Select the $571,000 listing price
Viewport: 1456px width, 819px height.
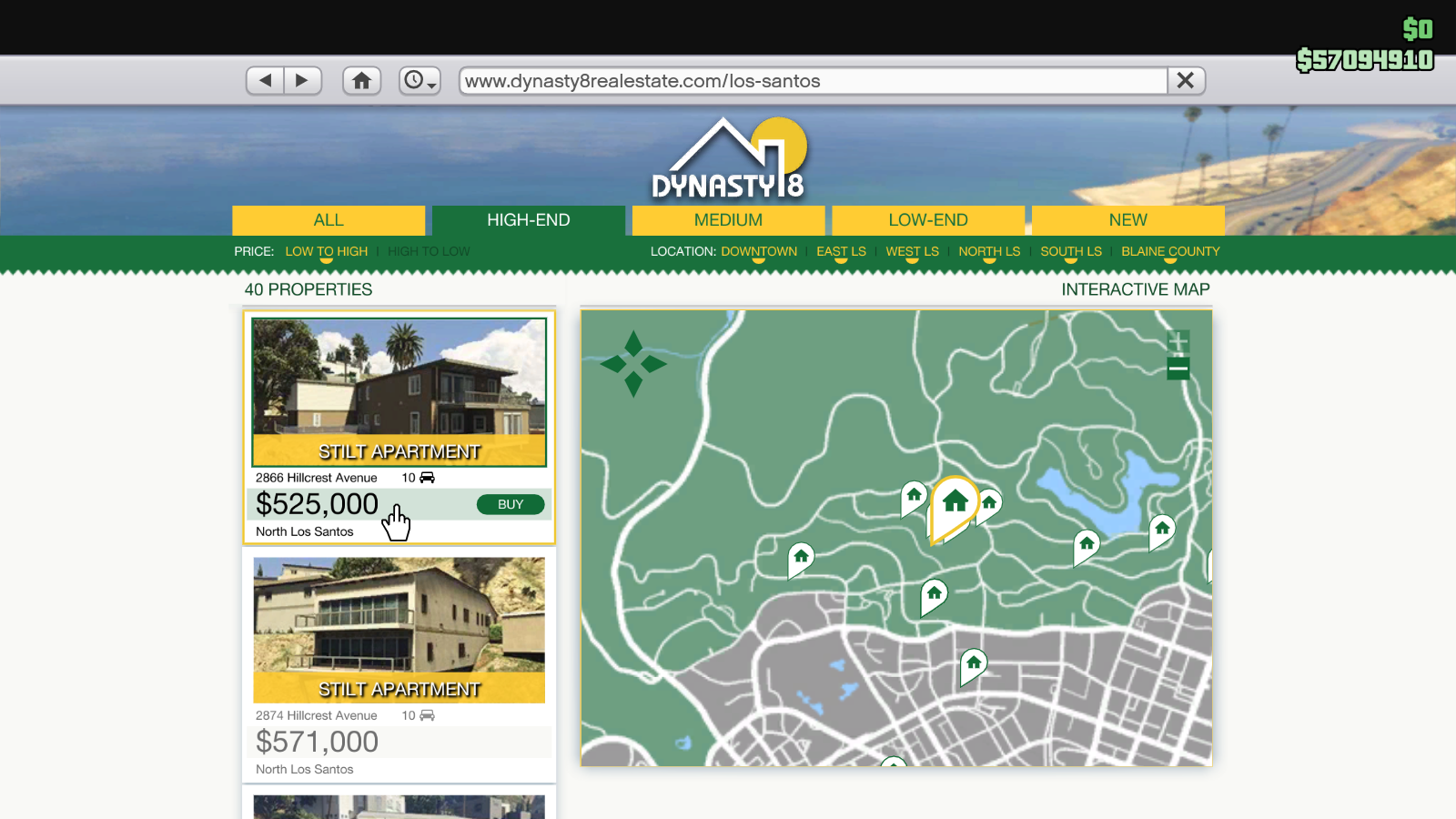point(317,742)
